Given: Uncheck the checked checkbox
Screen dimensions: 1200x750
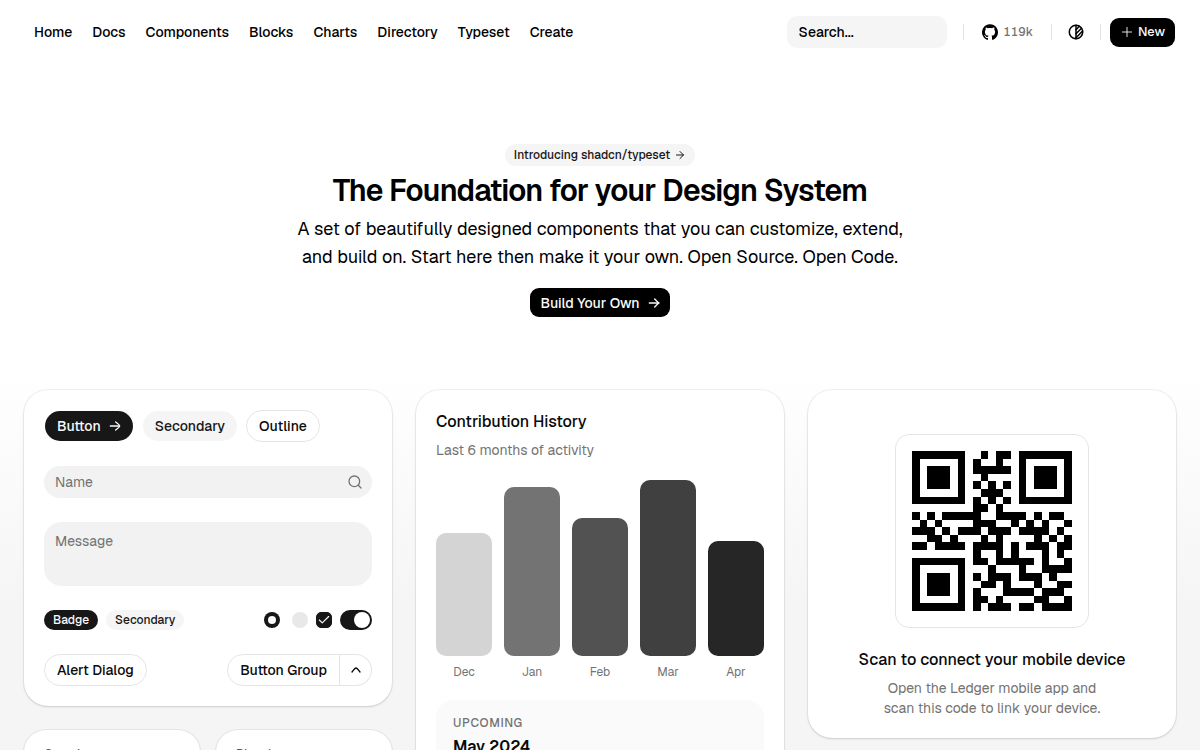Looking at the screenshot, I should 324,620.
